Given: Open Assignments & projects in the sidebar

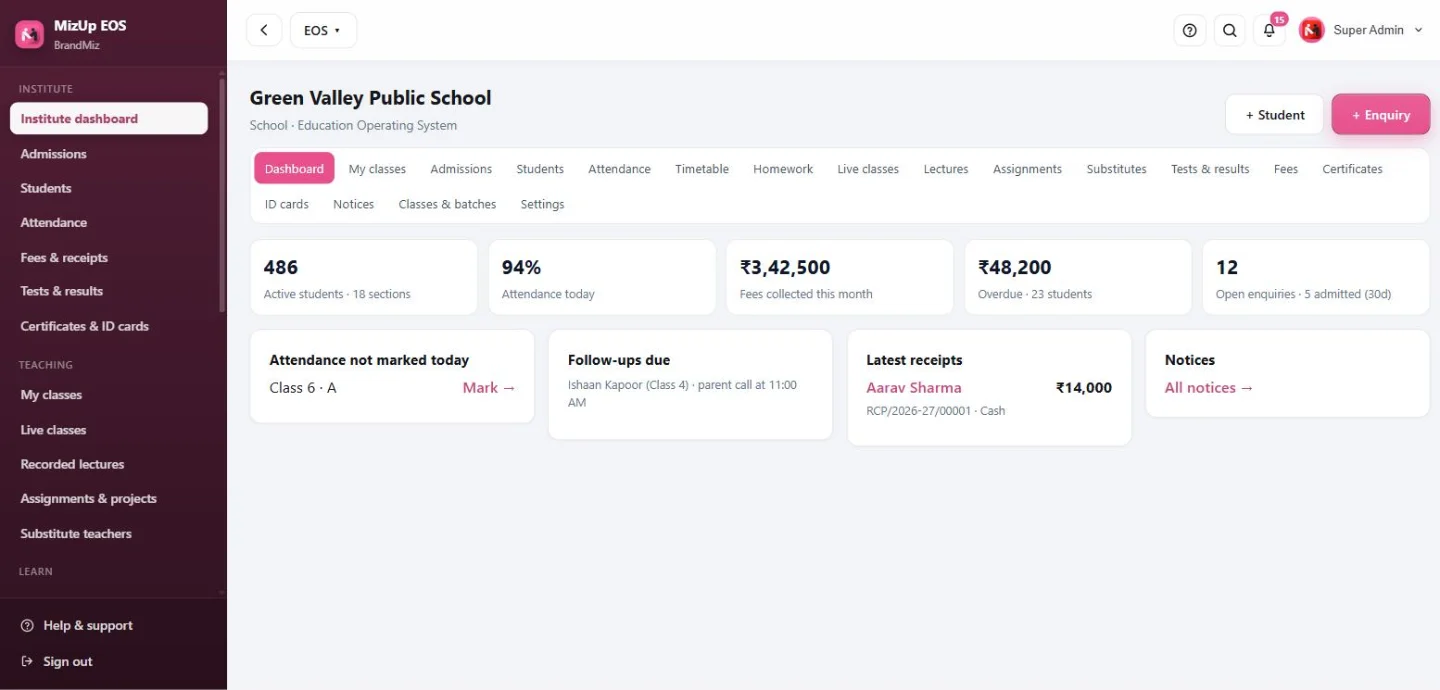Looking at the screenshot, I should (109, 498).
